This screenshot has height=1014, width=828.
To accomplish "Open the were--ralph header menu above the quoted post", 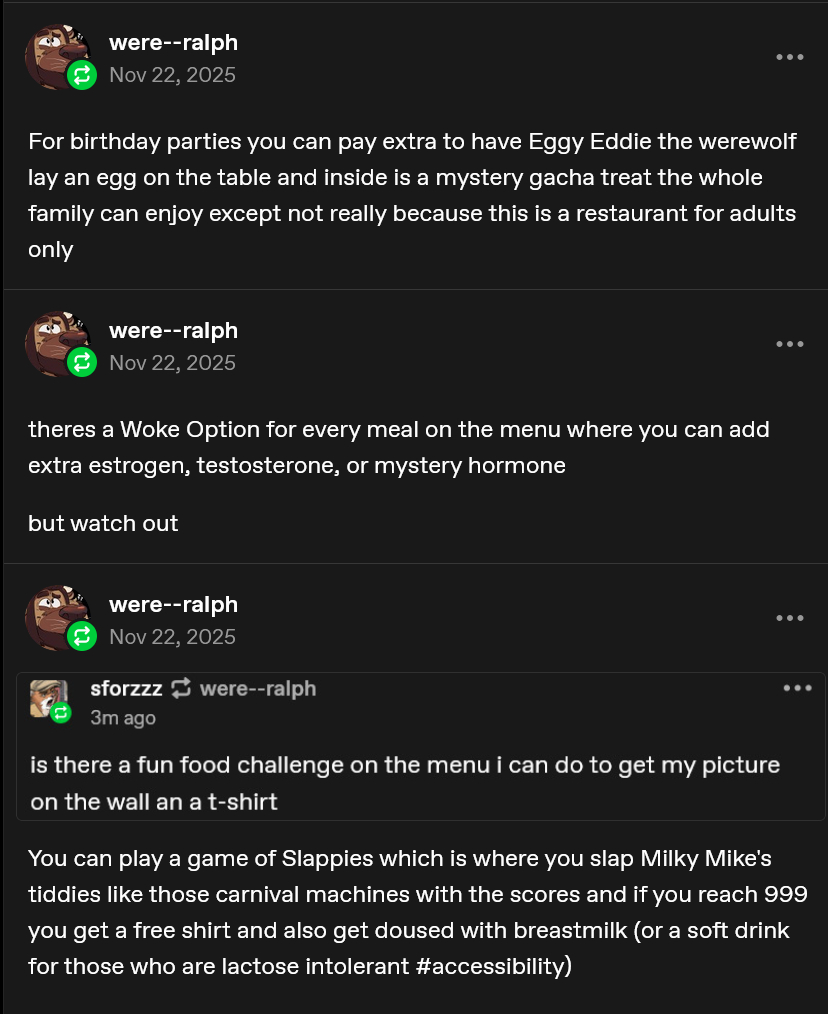I will (789, 618).
